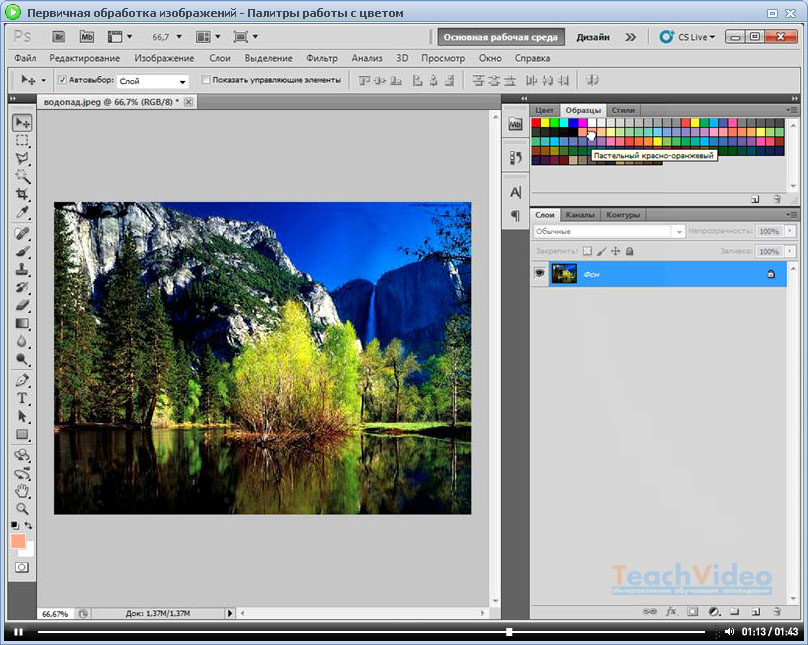This screenshot has width=808, height=645.
Task: Switch to Дизайн workspace
Action: click(593, 37)
